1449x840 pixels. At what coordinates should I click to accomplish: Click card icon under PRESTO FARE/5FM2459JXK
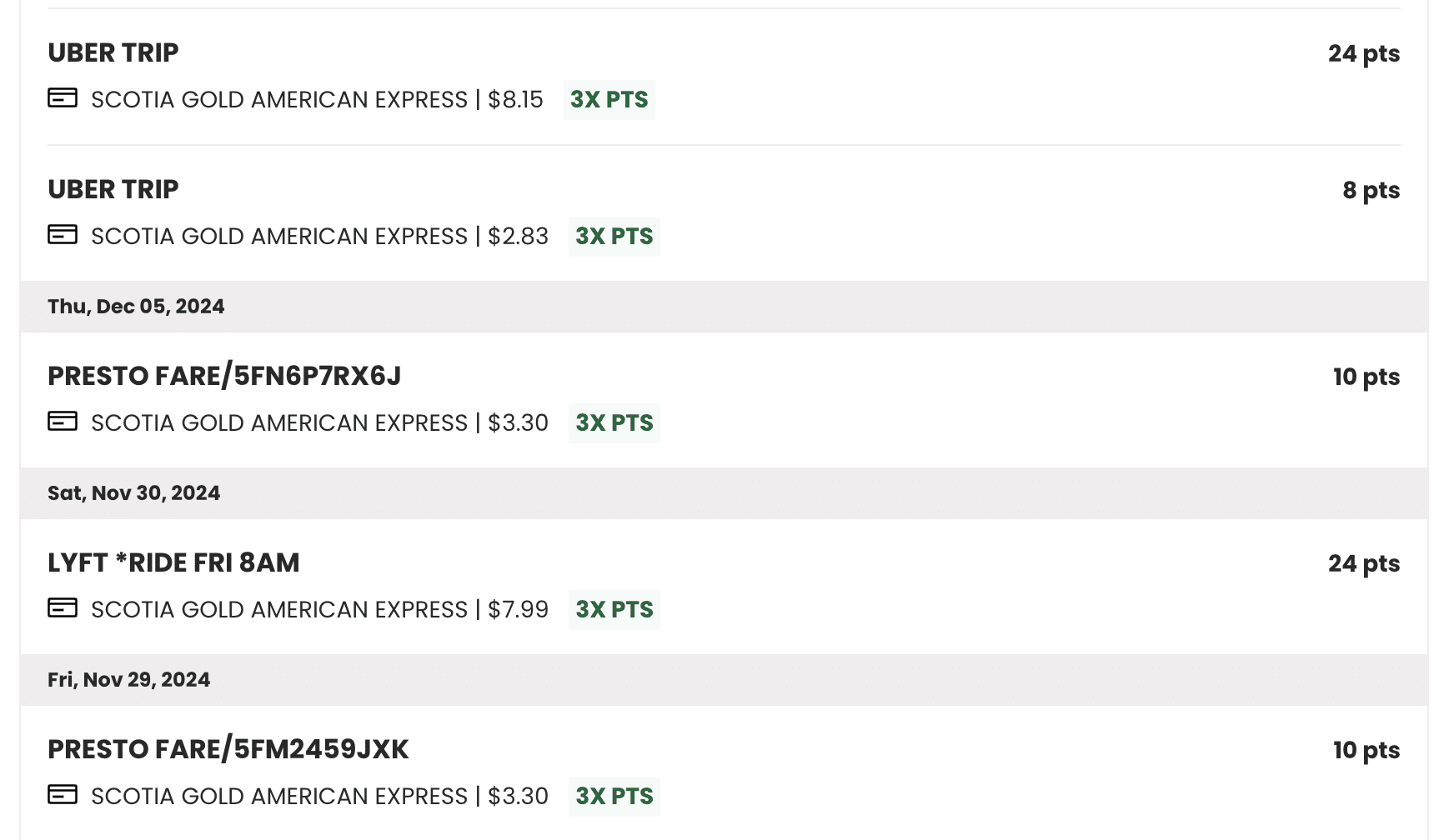click(x=63, y=795)
